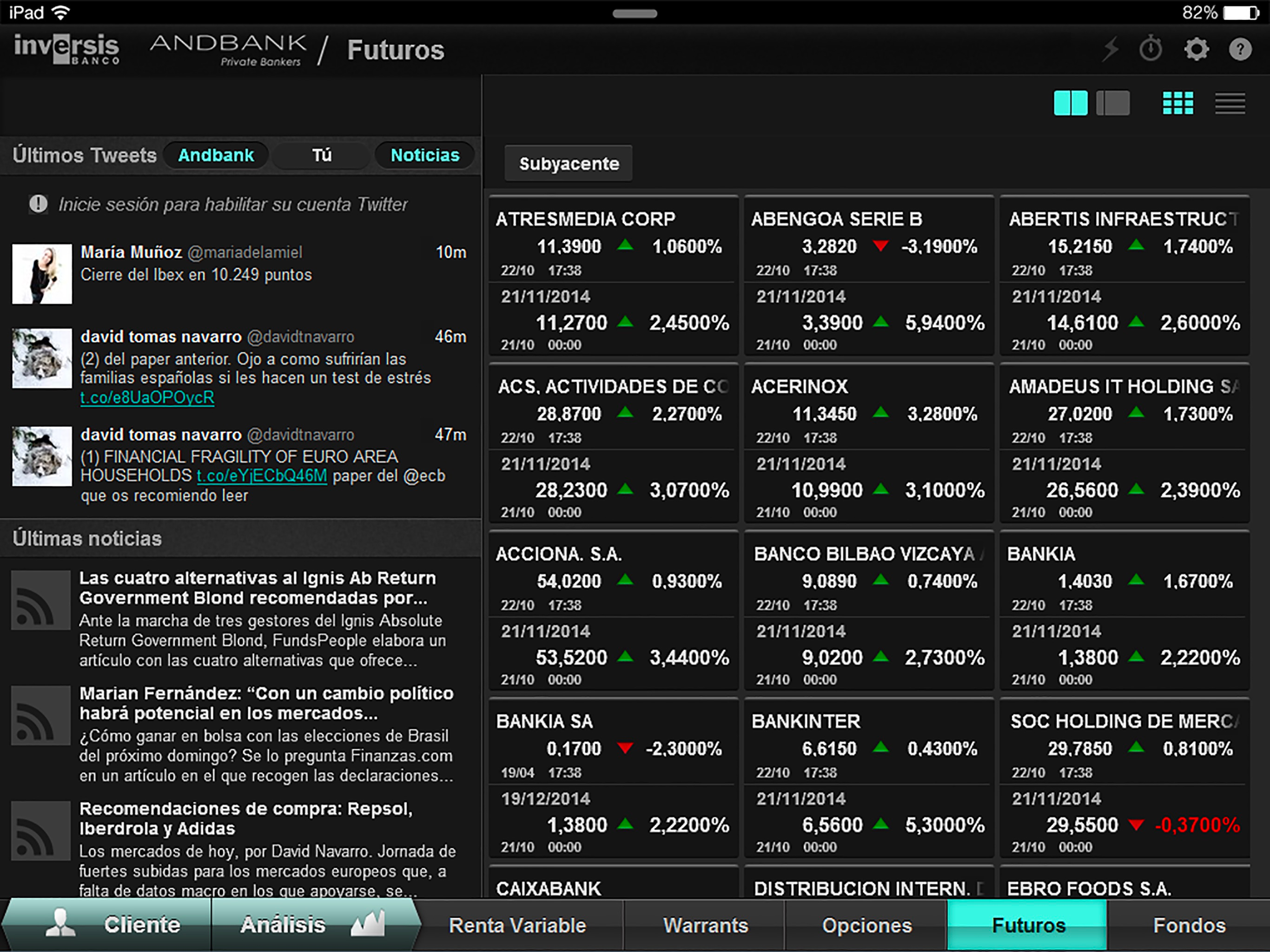Open the stopwatch timer icon
Screen dimensions: 1270x952
point(1151,49)
